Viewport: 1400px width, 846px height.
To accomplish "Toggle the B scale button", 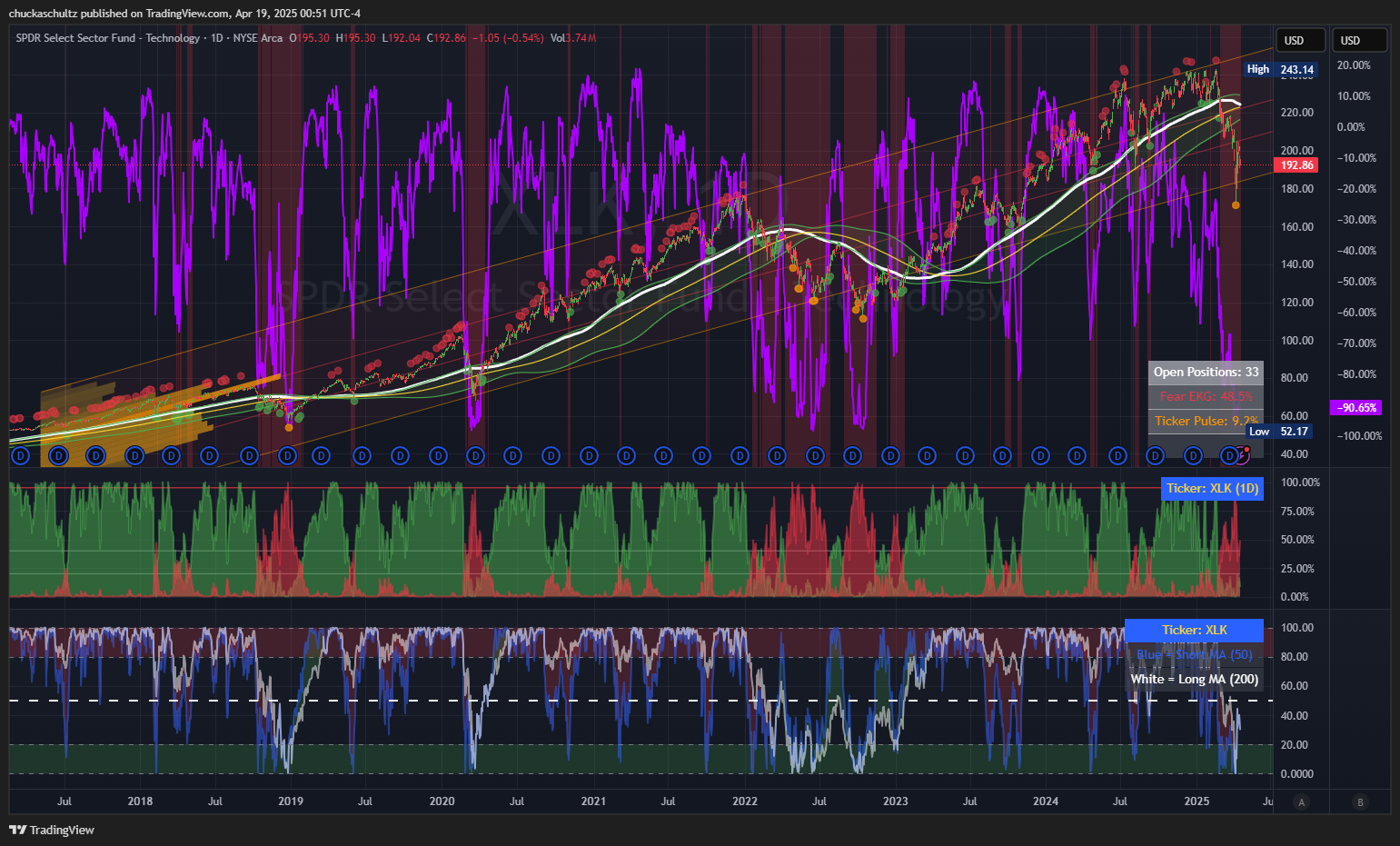I will [1360, 801].
